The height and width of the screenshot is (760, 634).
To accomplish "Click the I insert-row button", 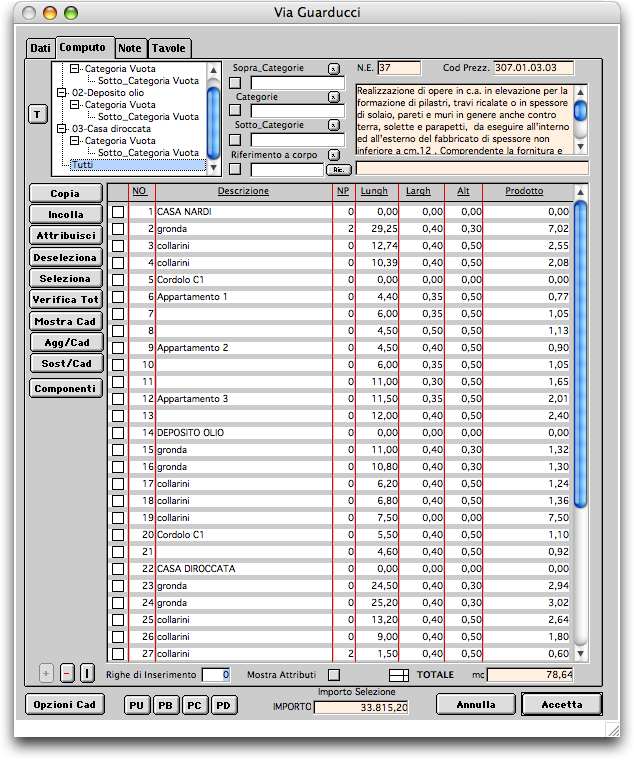I will [x=87, y=673].
